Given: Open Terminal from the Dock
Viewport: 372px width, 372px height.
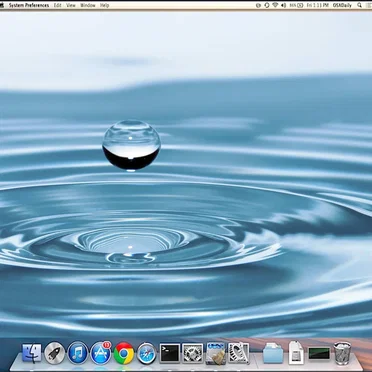Looking at the screenshot, I should pos(170,353).
